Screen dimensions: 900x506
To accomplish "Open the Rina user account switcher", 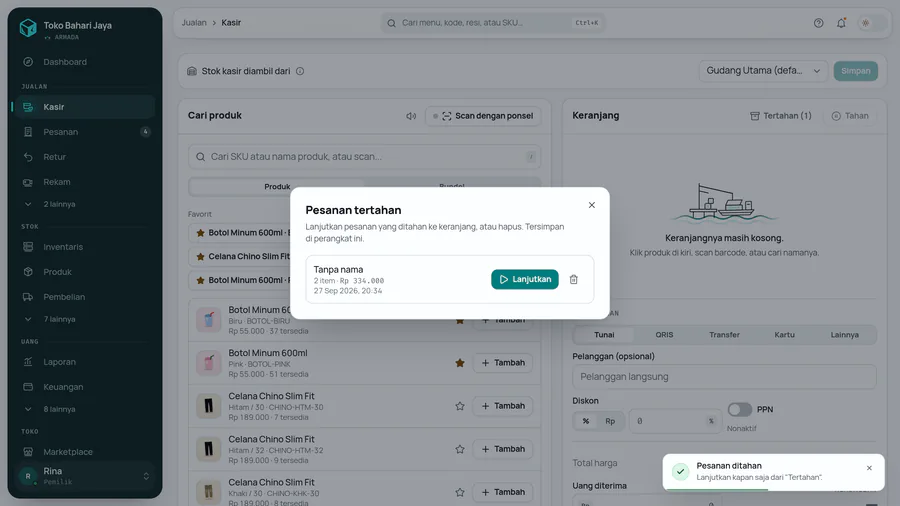I will (x=84, y=476).
